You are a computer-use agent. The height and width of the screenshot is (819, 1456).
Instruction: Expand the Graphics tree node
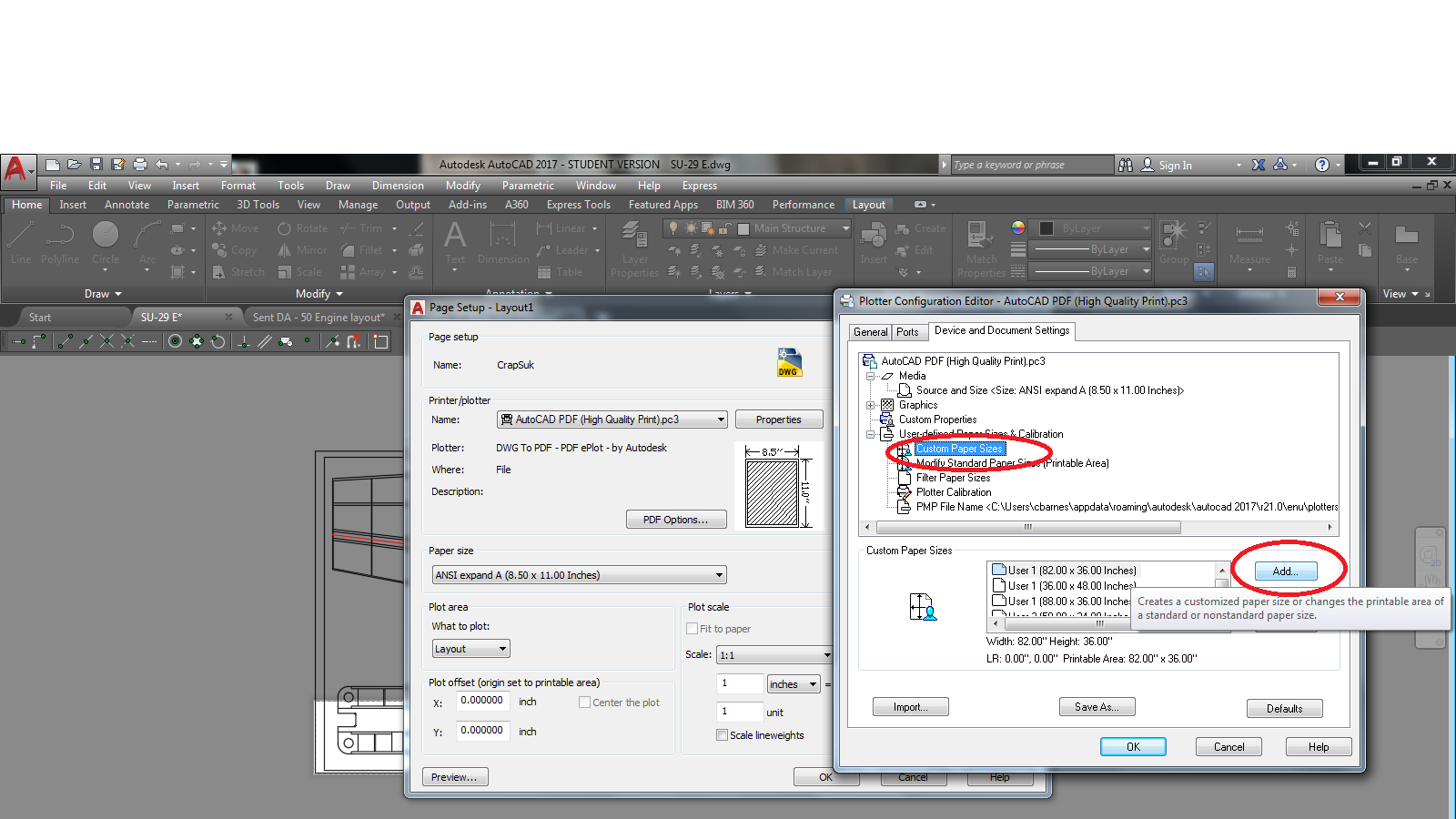[x=870, y=405]
